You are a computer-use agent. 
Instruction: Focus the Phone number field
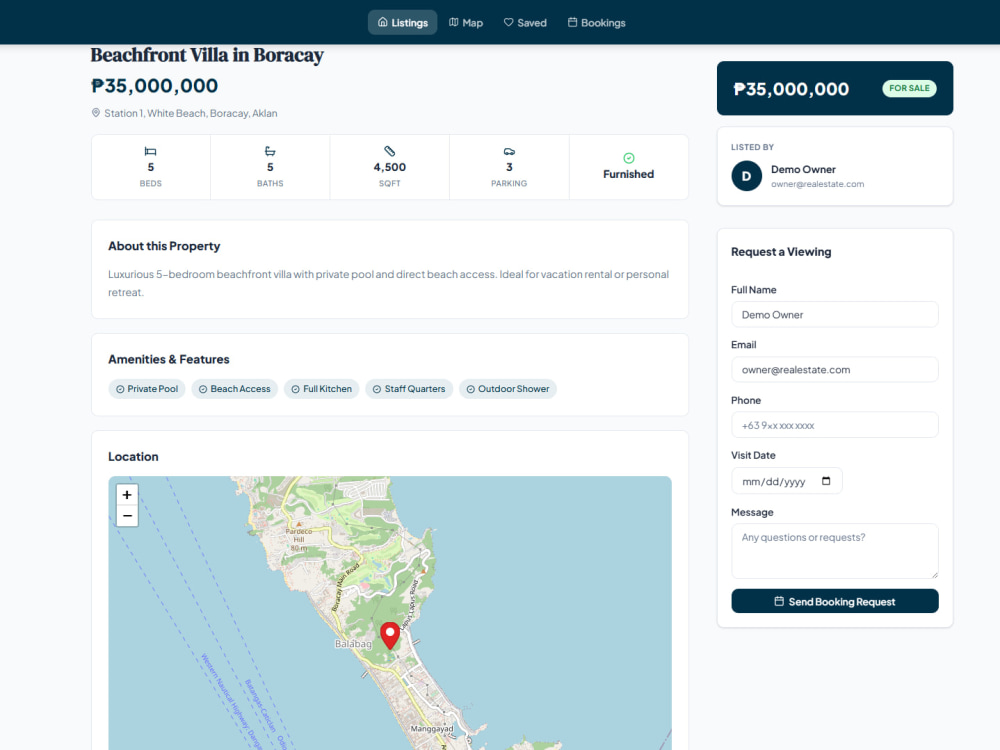835,425
